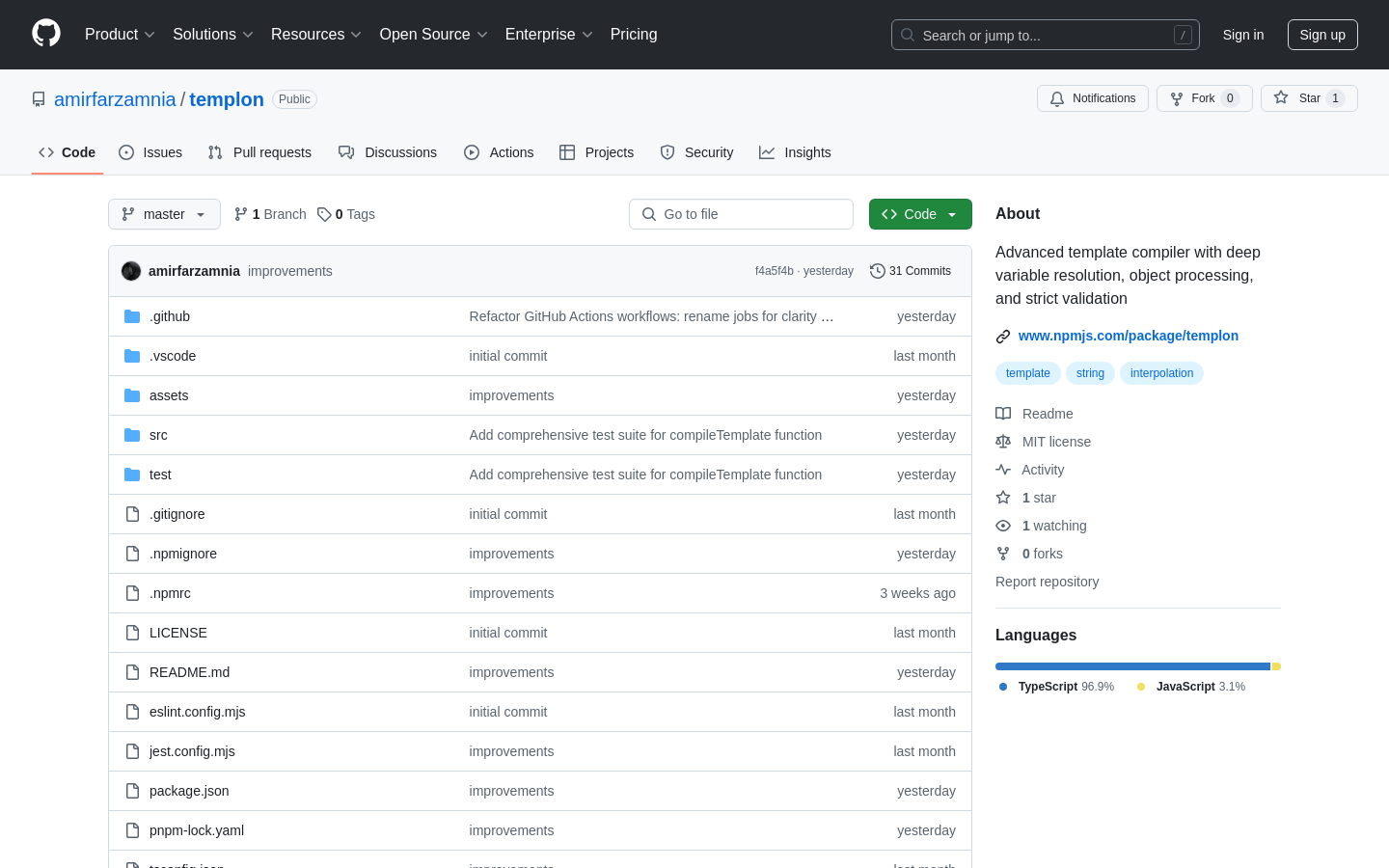Click the JavaScript 3.1% language link
This screenshot has height=868, width=1389.
1191,687
